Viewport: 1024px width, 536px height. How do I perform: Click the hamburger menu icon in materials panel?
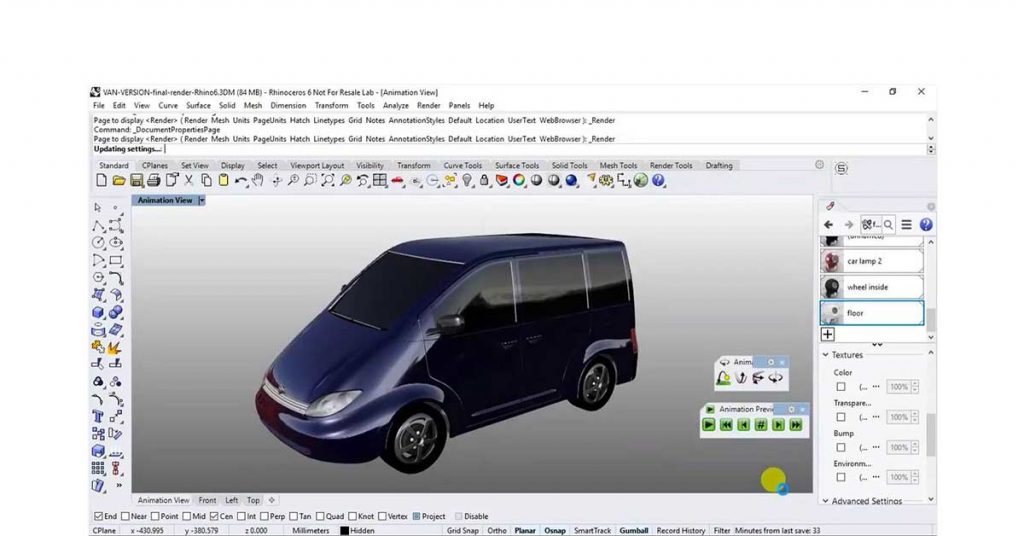(906, 225)
